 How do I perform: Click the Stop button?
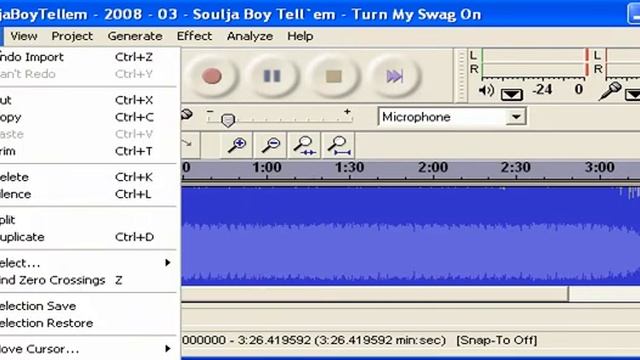pyautogui.click(x=333, y=76)
